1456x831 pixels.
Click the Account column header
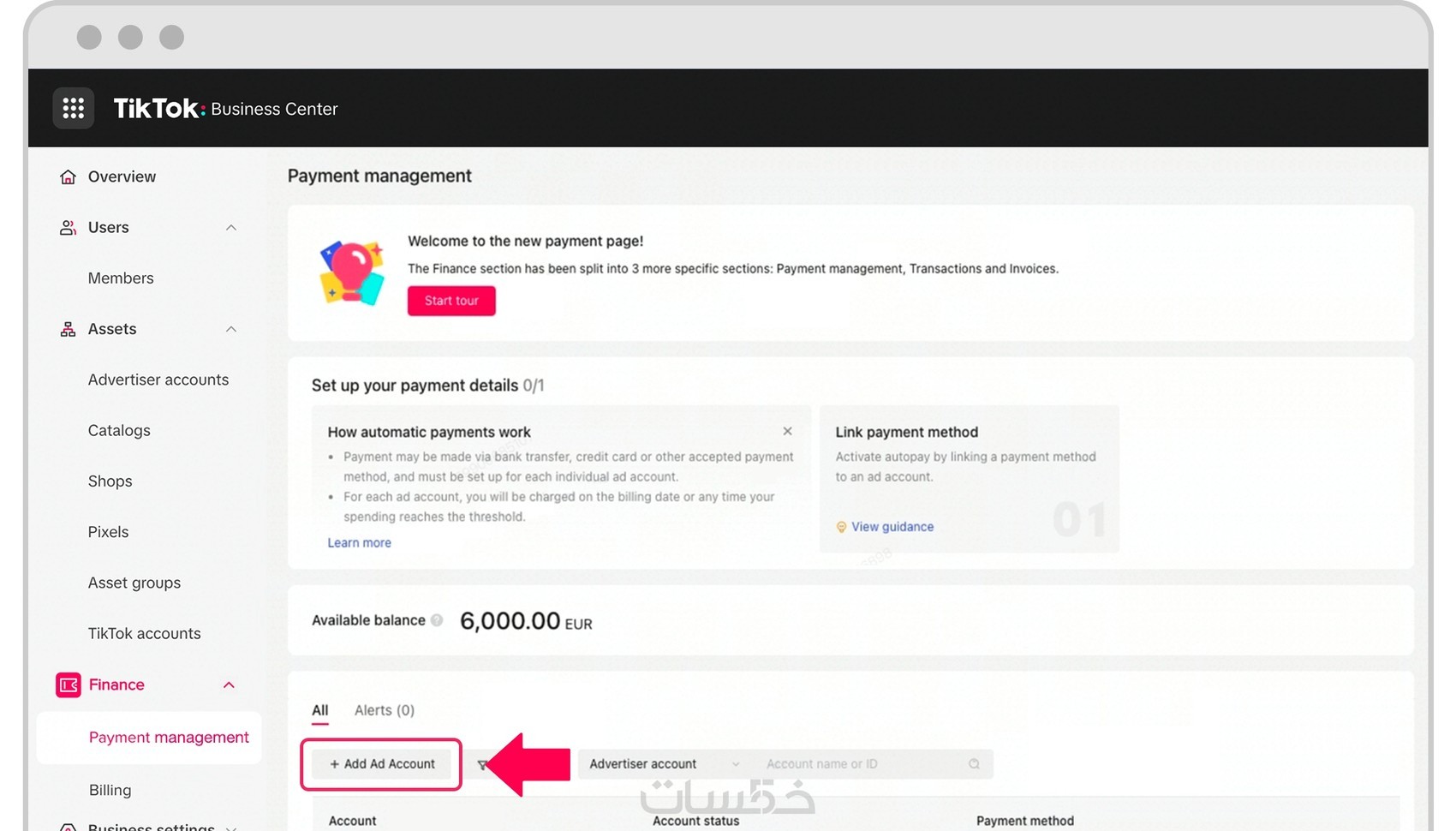(x=353, y=821)
